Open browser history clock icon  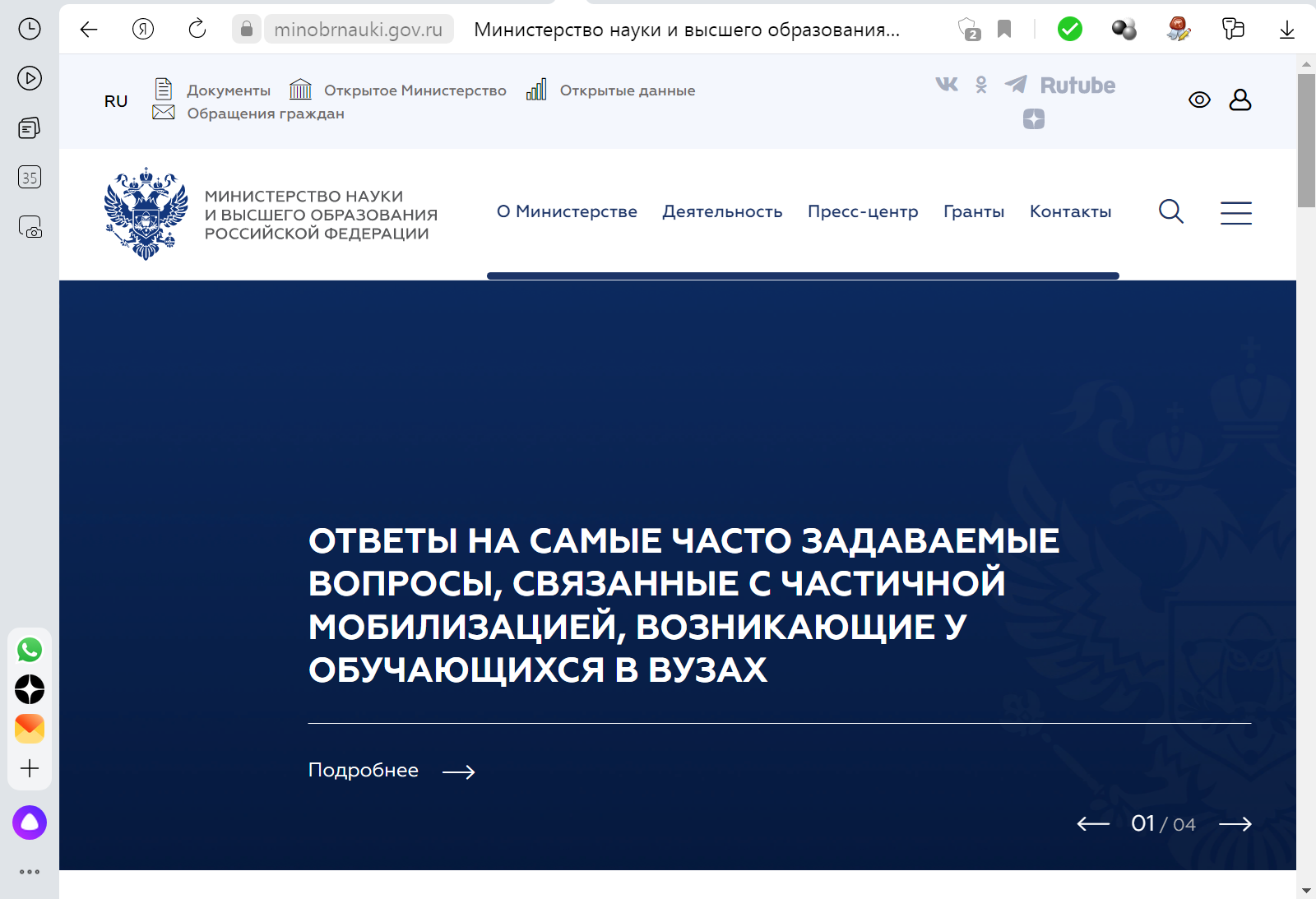point(30,29)
